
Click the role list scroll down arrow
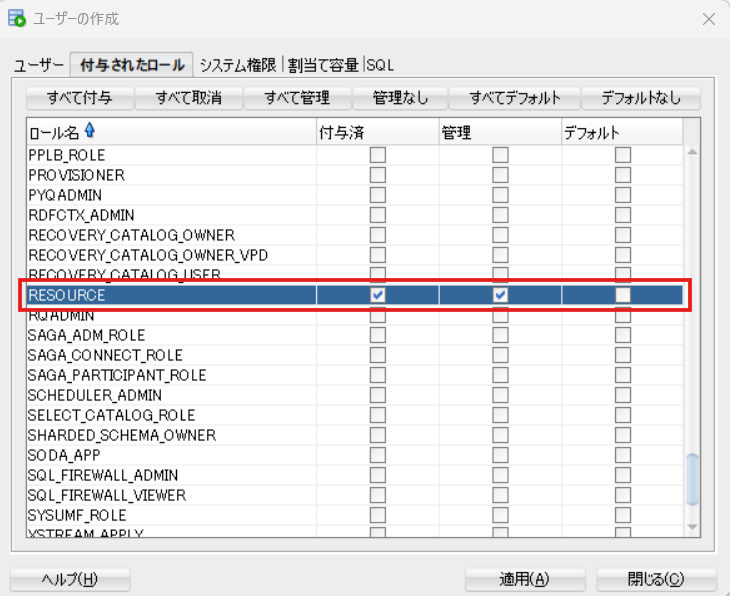[x=692, y=528]
